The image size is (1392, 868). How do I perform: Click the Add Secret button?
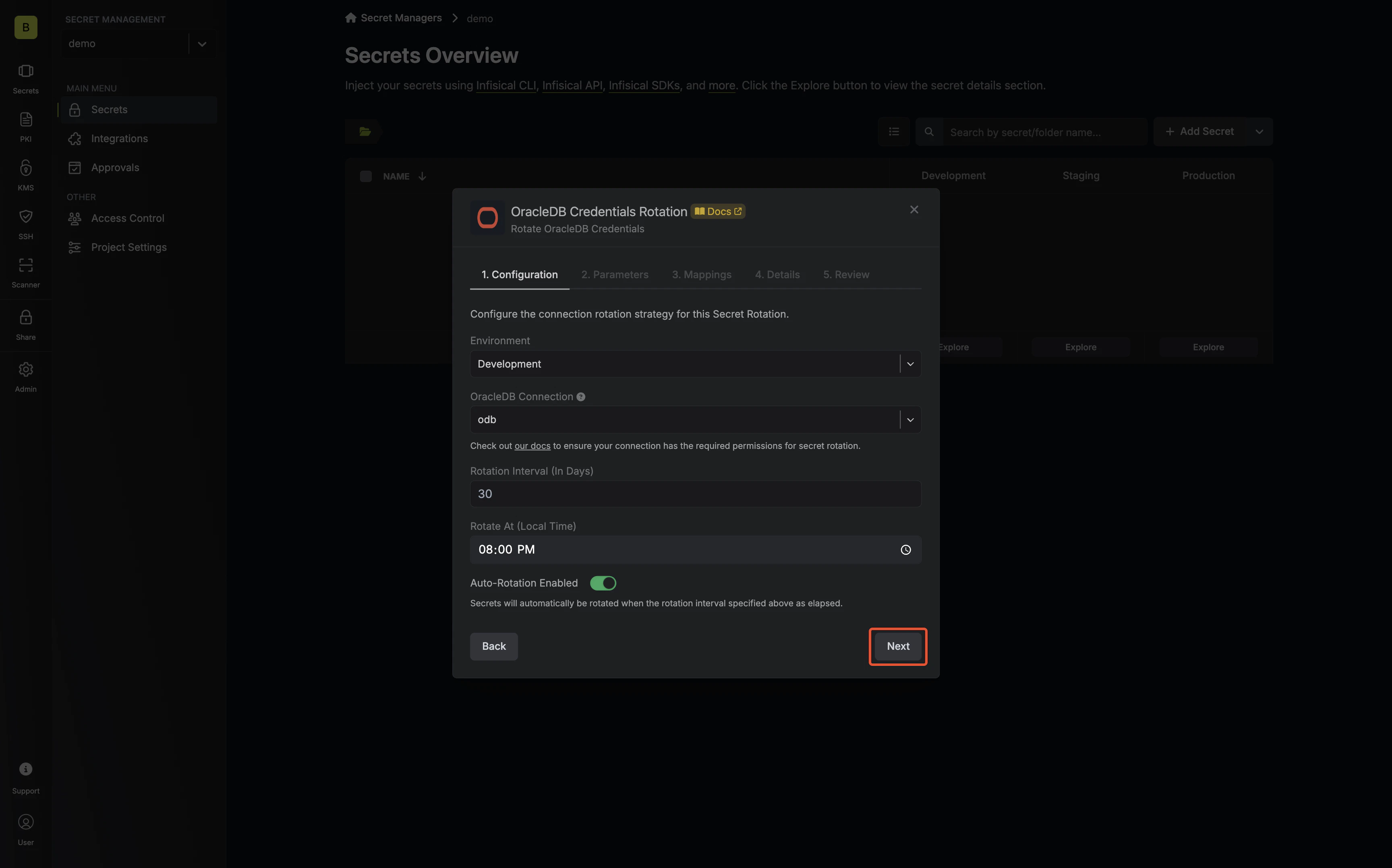pos(1200,132)
